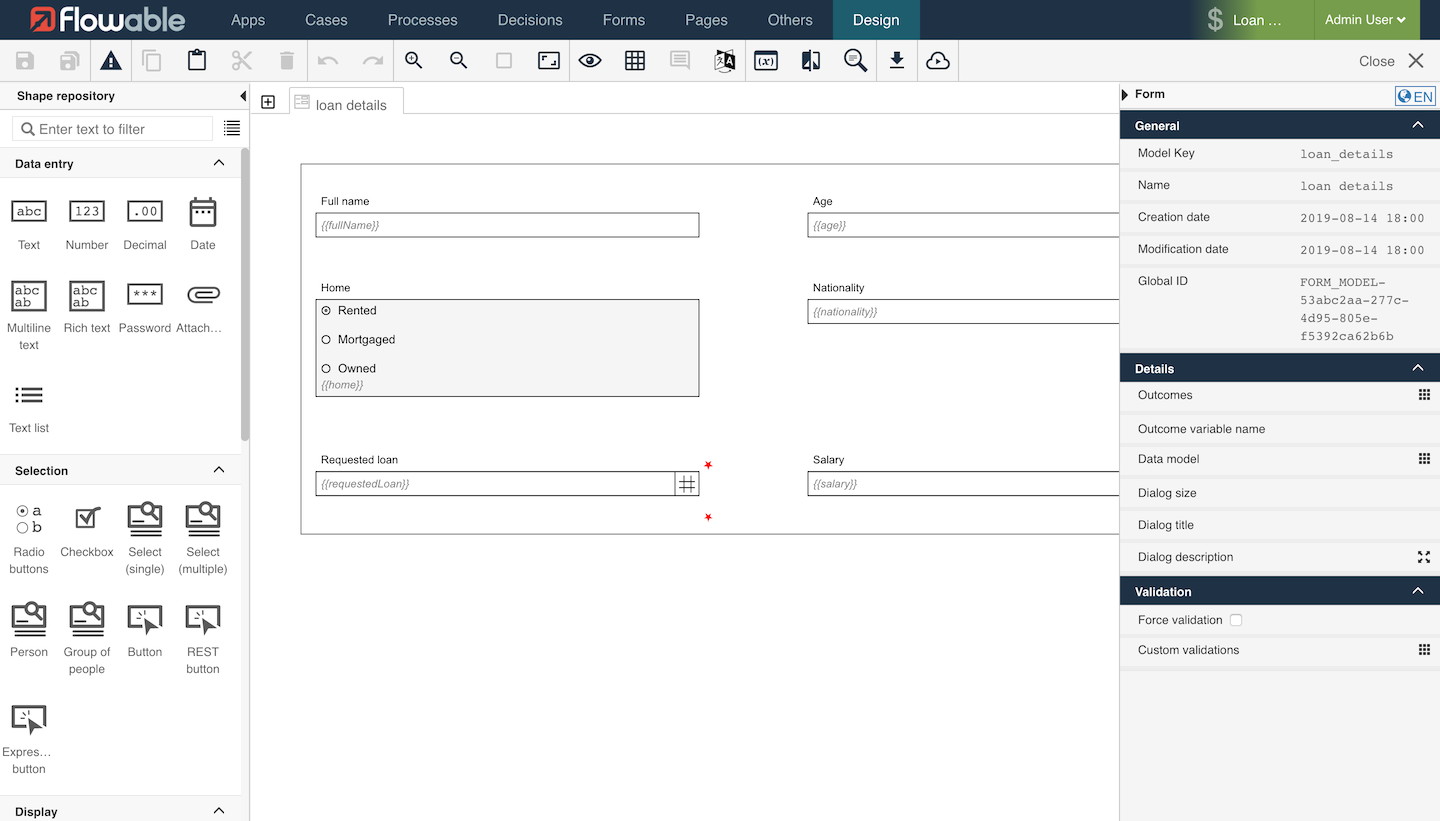Zoom in on the form canvas

(x=413, y=60)
